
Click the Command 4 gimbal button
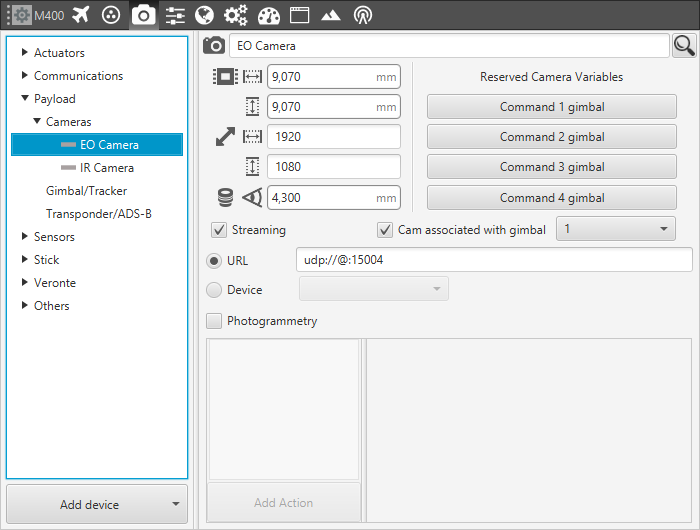pos(552,197)
